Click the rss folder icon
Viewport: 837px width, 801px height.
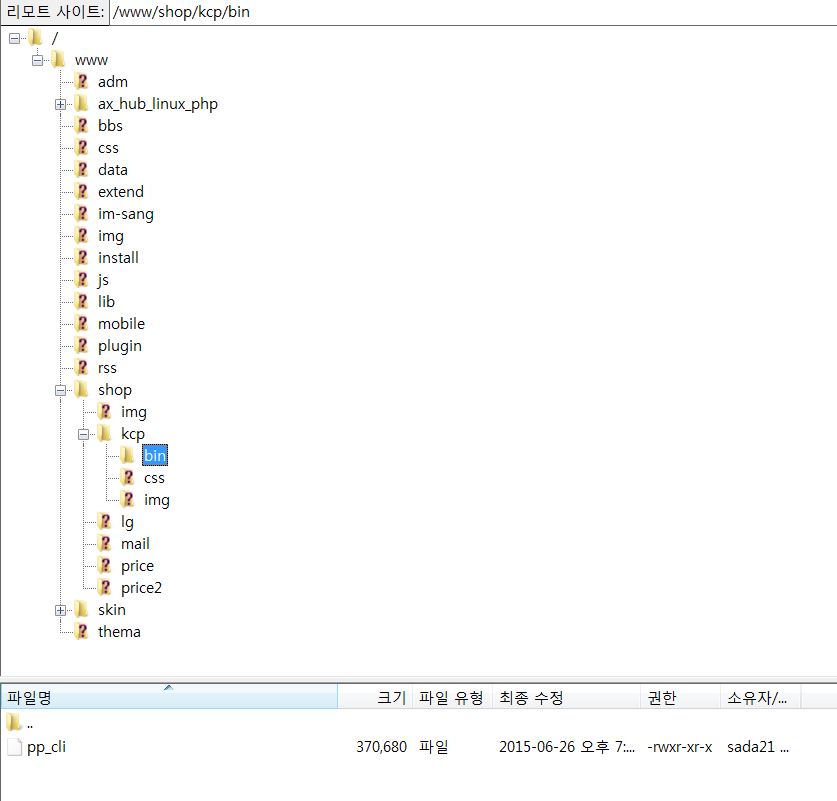[x=82, y=368]
